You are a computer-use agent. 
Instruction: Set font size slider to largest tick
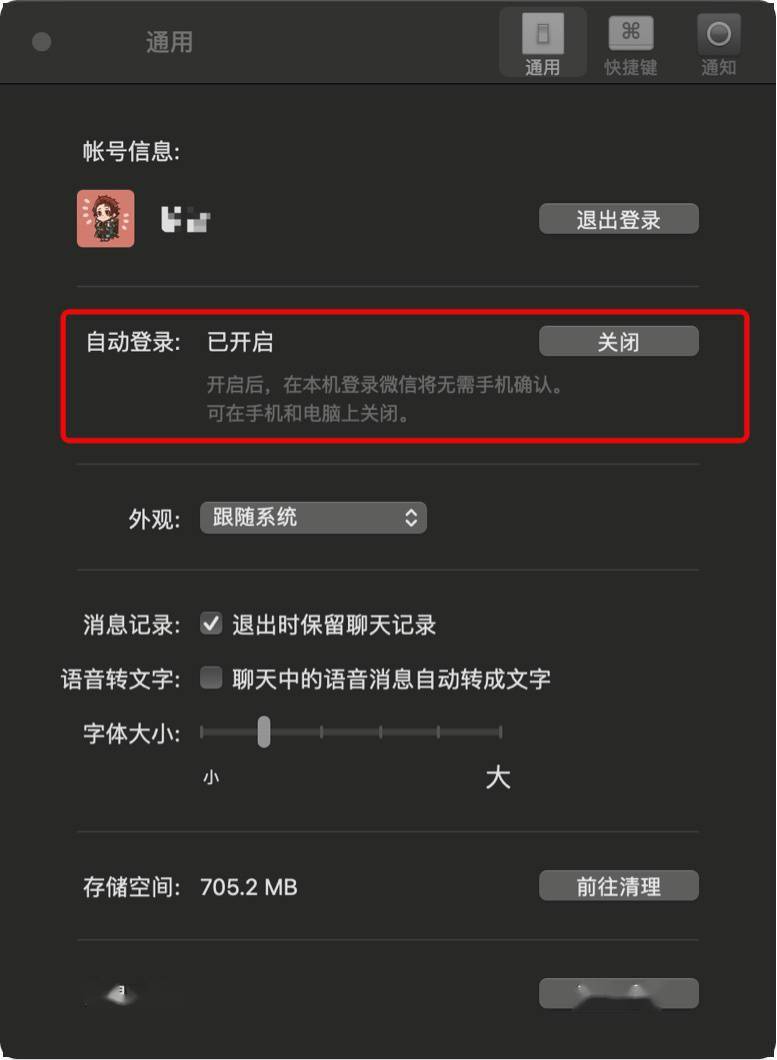(x=500, y=731)
